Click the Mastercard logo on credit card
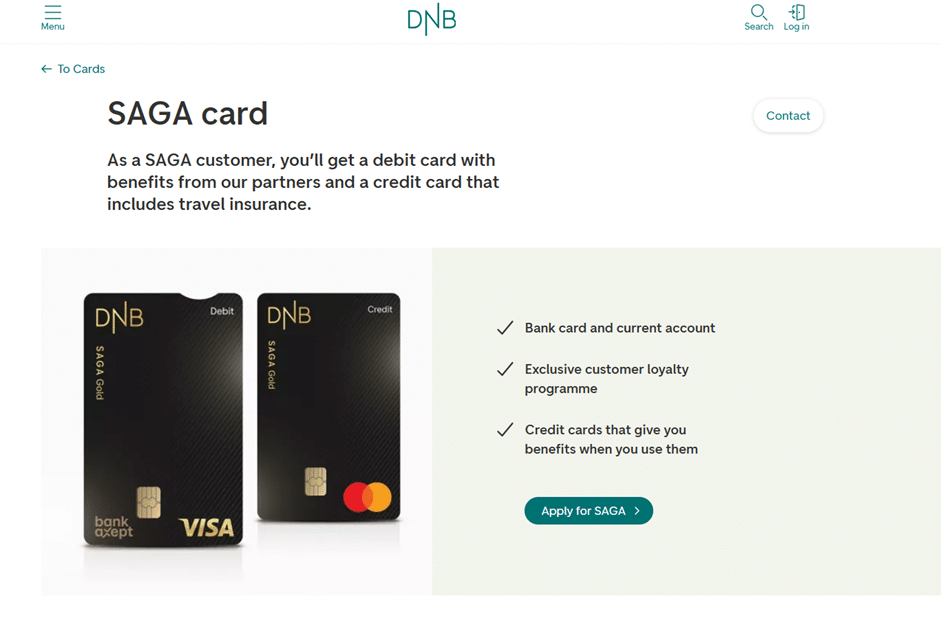The width and height of the screenshot is (941, 625). pyautogui.click(x=367, y=497)
